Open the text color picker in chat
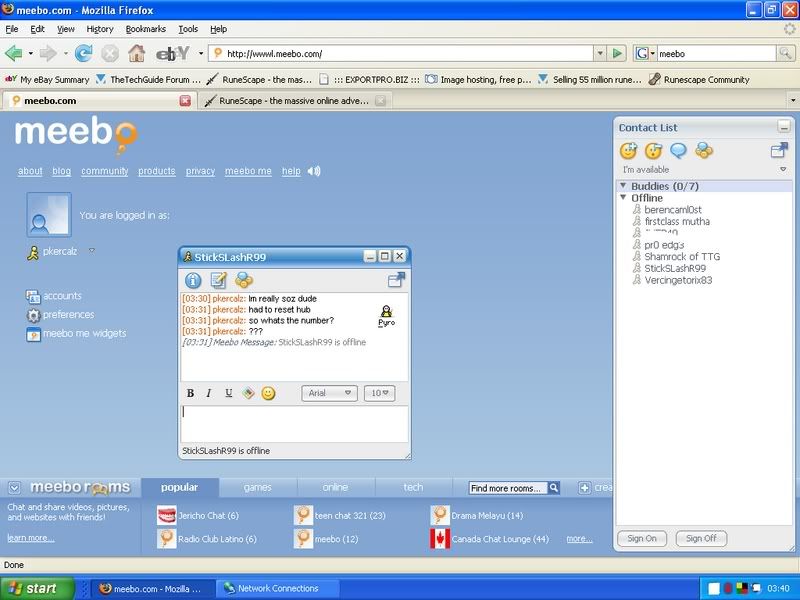 [248, 393]
